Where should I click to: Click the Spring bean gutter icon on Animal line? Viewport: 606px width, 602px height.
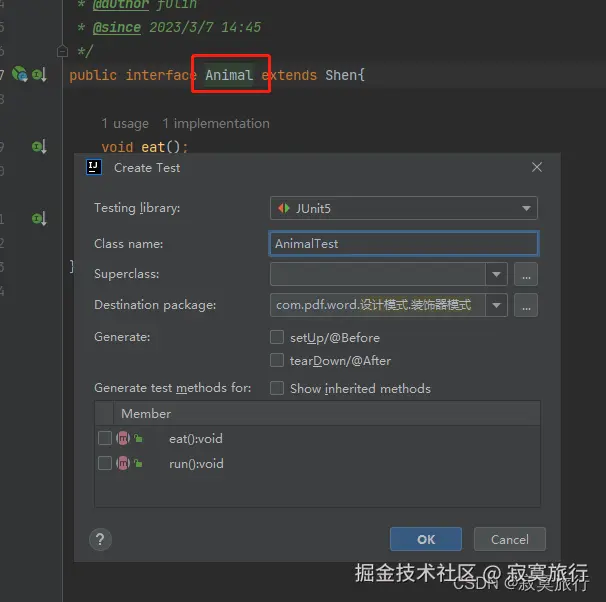(x=19, y=74)
